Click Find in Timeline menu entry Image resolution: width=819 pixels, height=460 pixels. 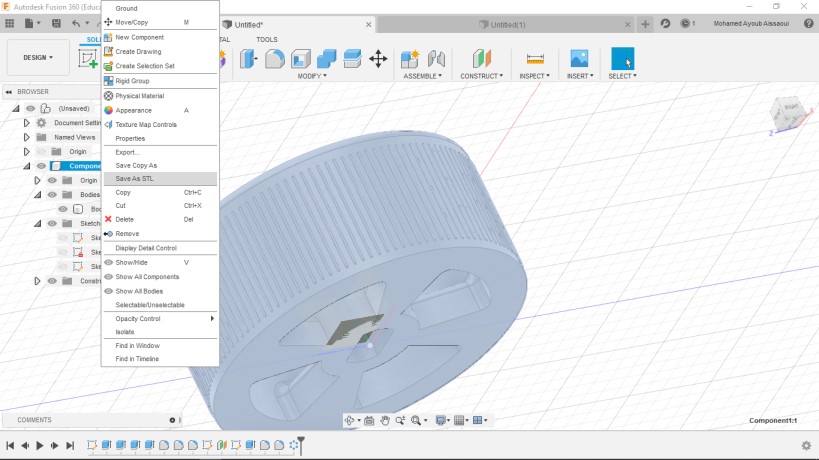[x=160, y=359]
